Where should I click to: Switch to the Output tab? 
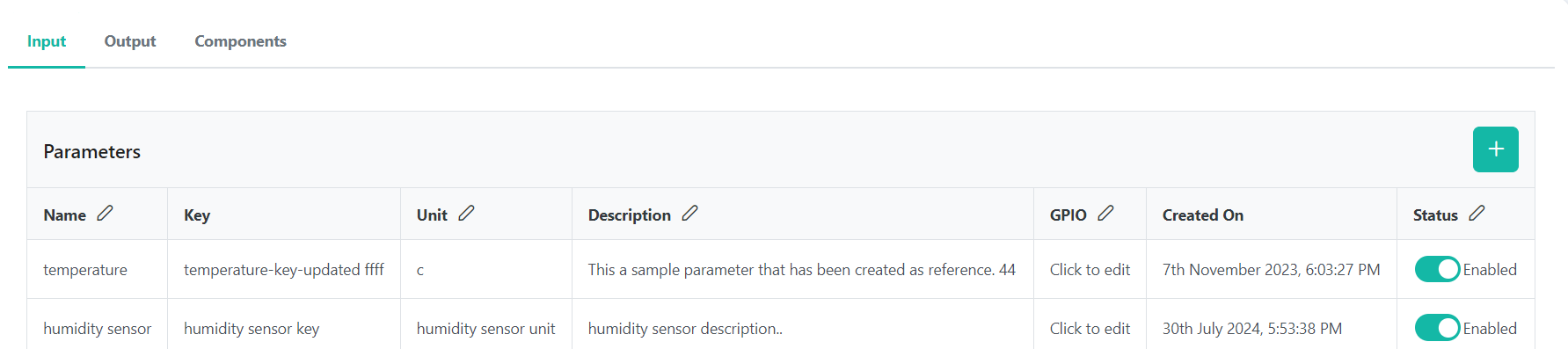click(130, 41)
